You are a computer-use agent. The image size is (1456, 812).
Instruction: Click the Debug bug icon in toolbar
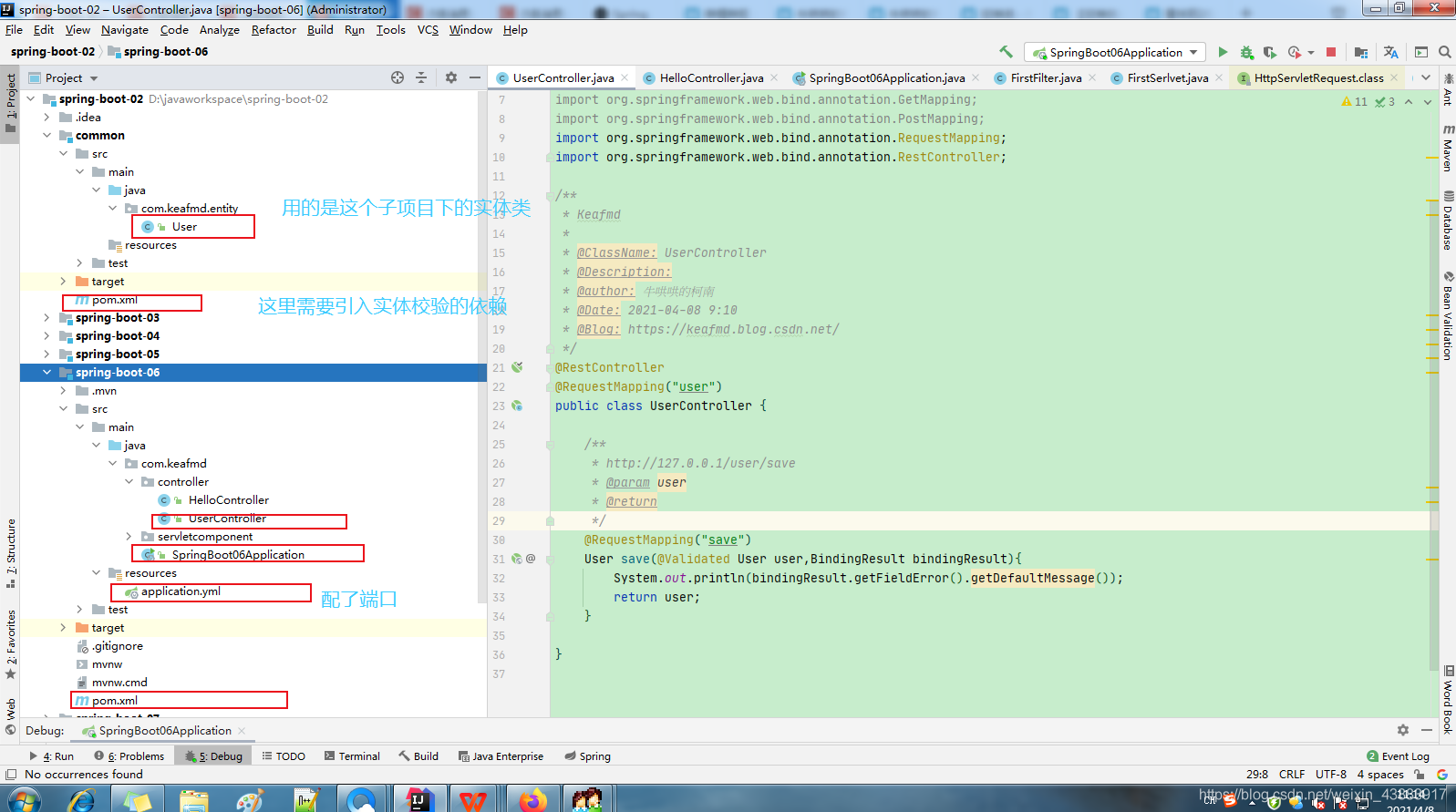coord(1246,53)
